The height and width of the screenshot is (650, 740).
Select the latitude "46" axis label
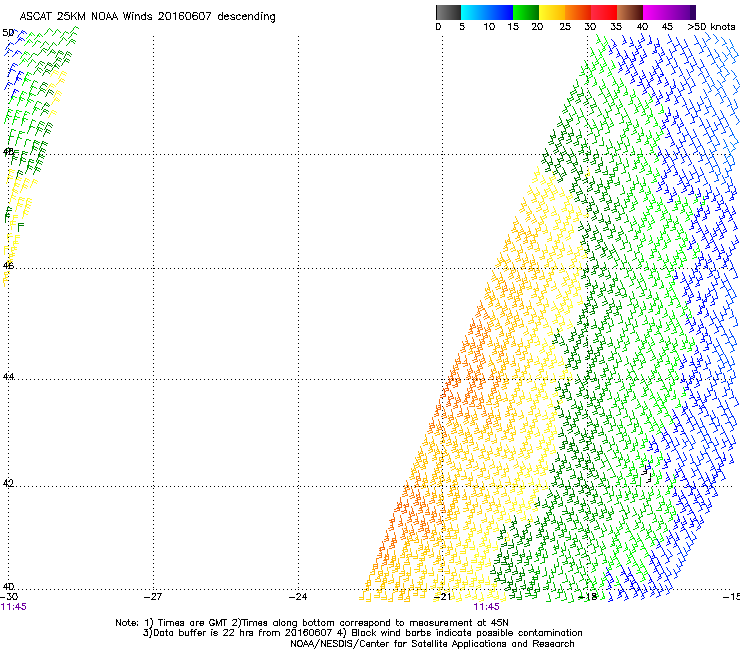(x=8, y=265)
